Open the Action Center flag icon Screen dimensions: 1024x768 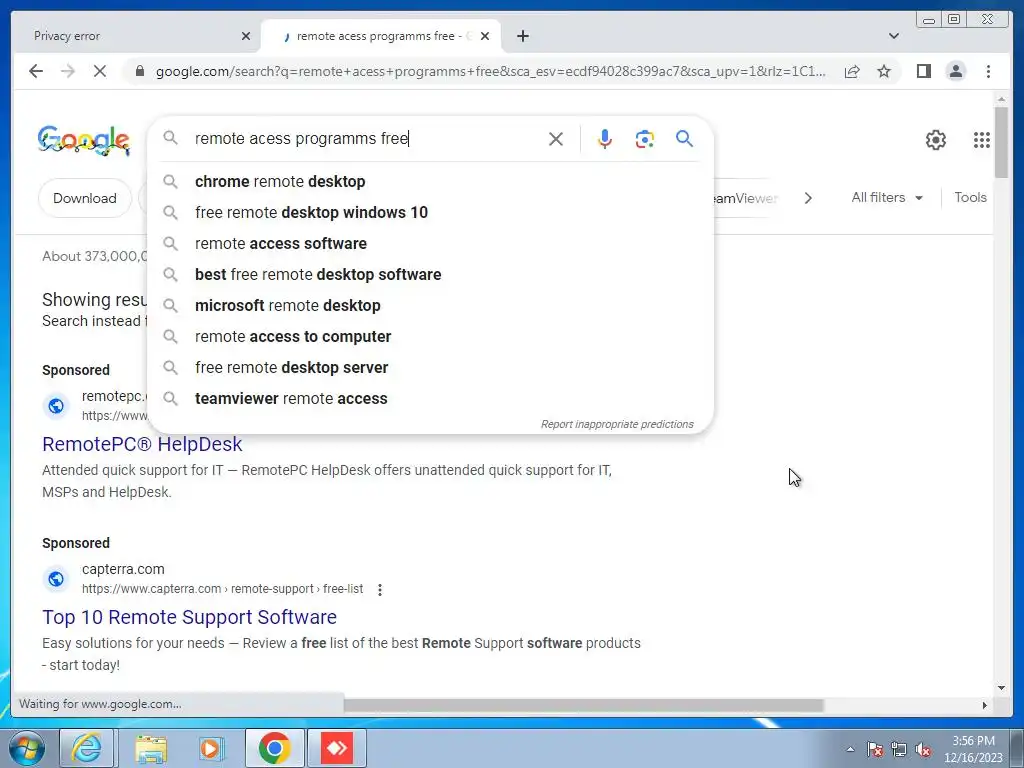[875, 749]
